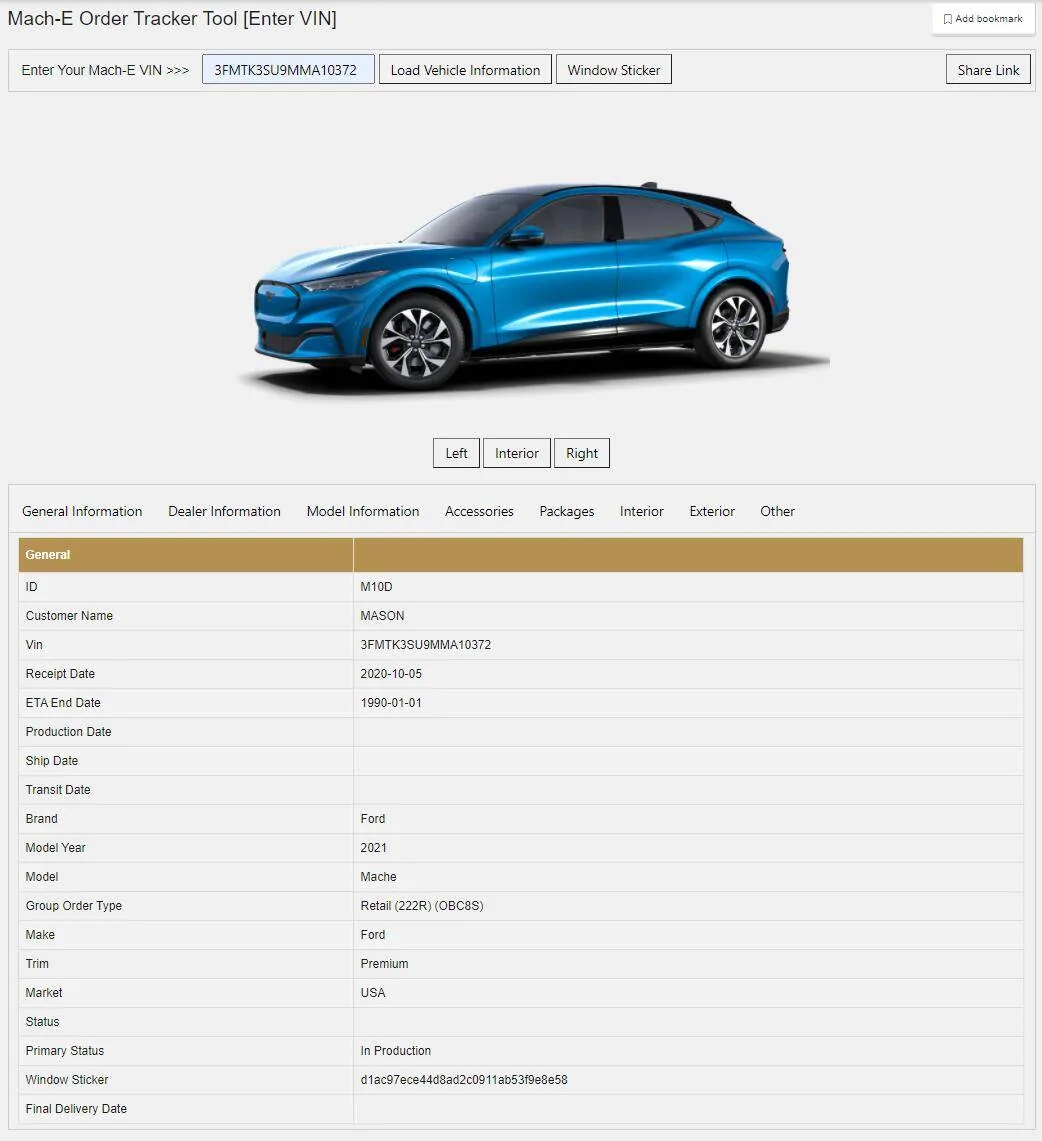The width and height of the screenshot is (1042, 1141).
Task: Click the General table header
Action: (x=48, y=554)
